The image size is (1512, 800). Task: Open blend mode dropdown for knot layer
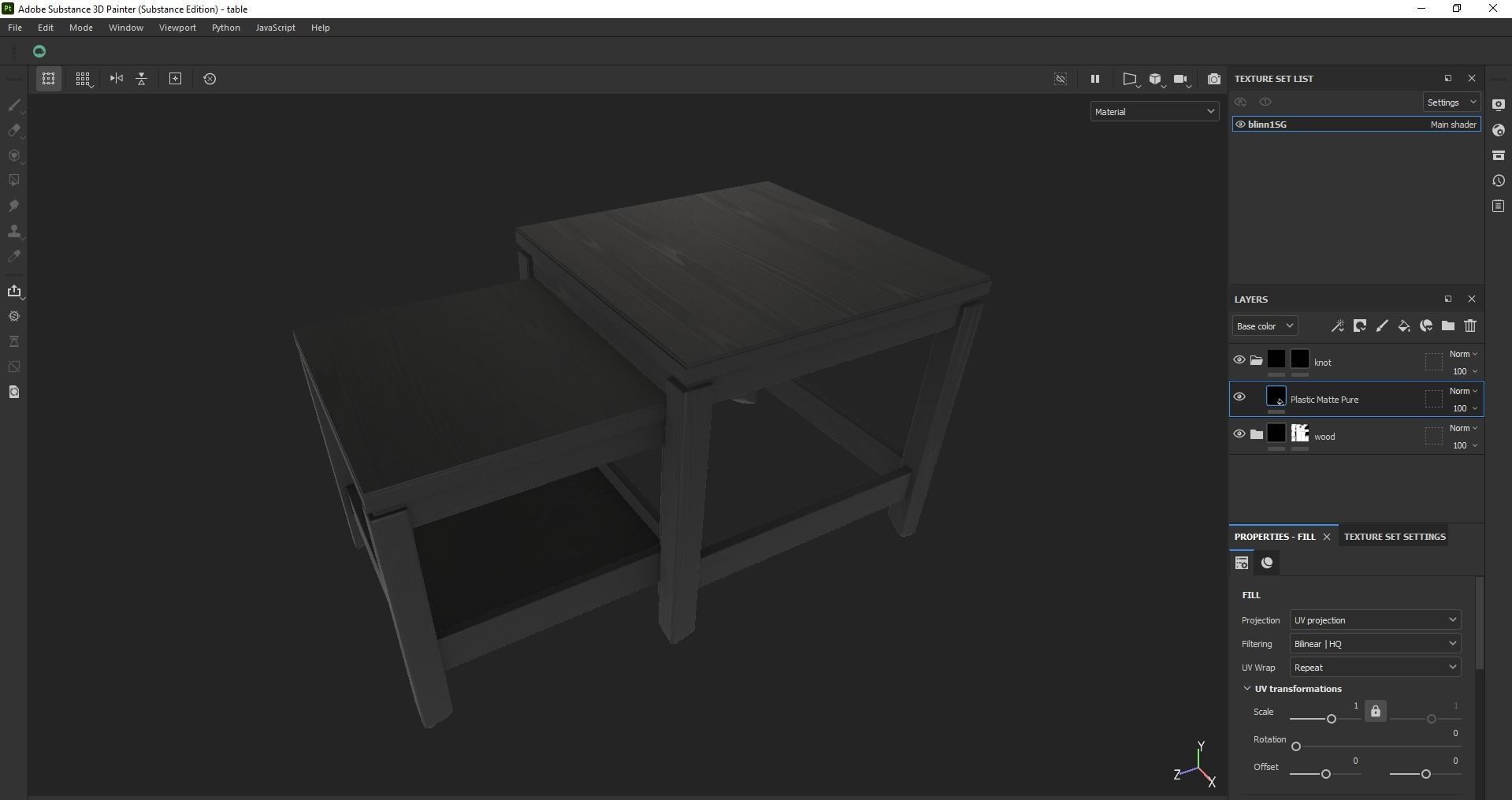[x=1463, y=355]
